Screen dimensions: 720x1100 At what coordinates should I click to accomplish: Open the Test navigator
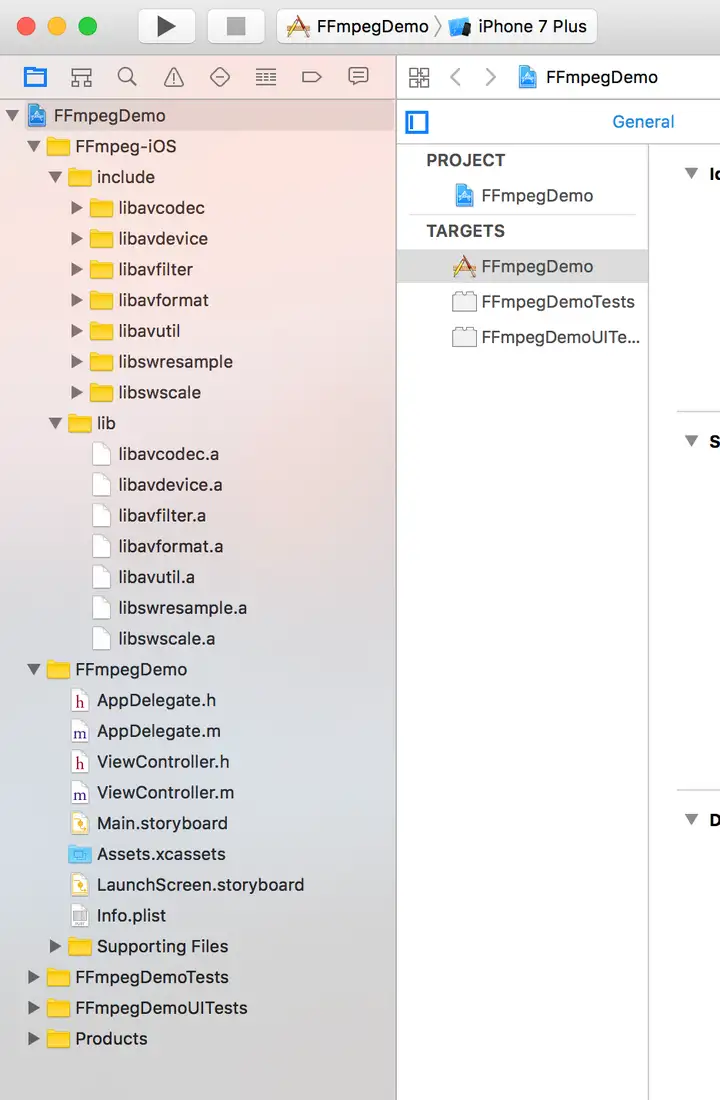(x=220, y=77)
